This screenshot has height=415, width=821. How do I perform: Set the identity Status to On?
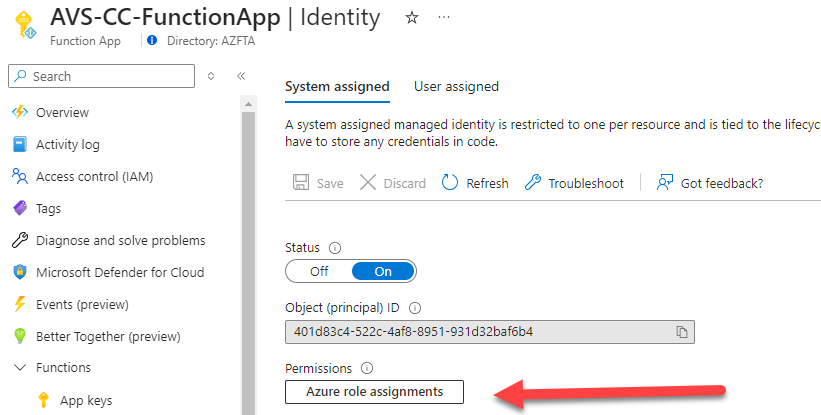[383, 271]
